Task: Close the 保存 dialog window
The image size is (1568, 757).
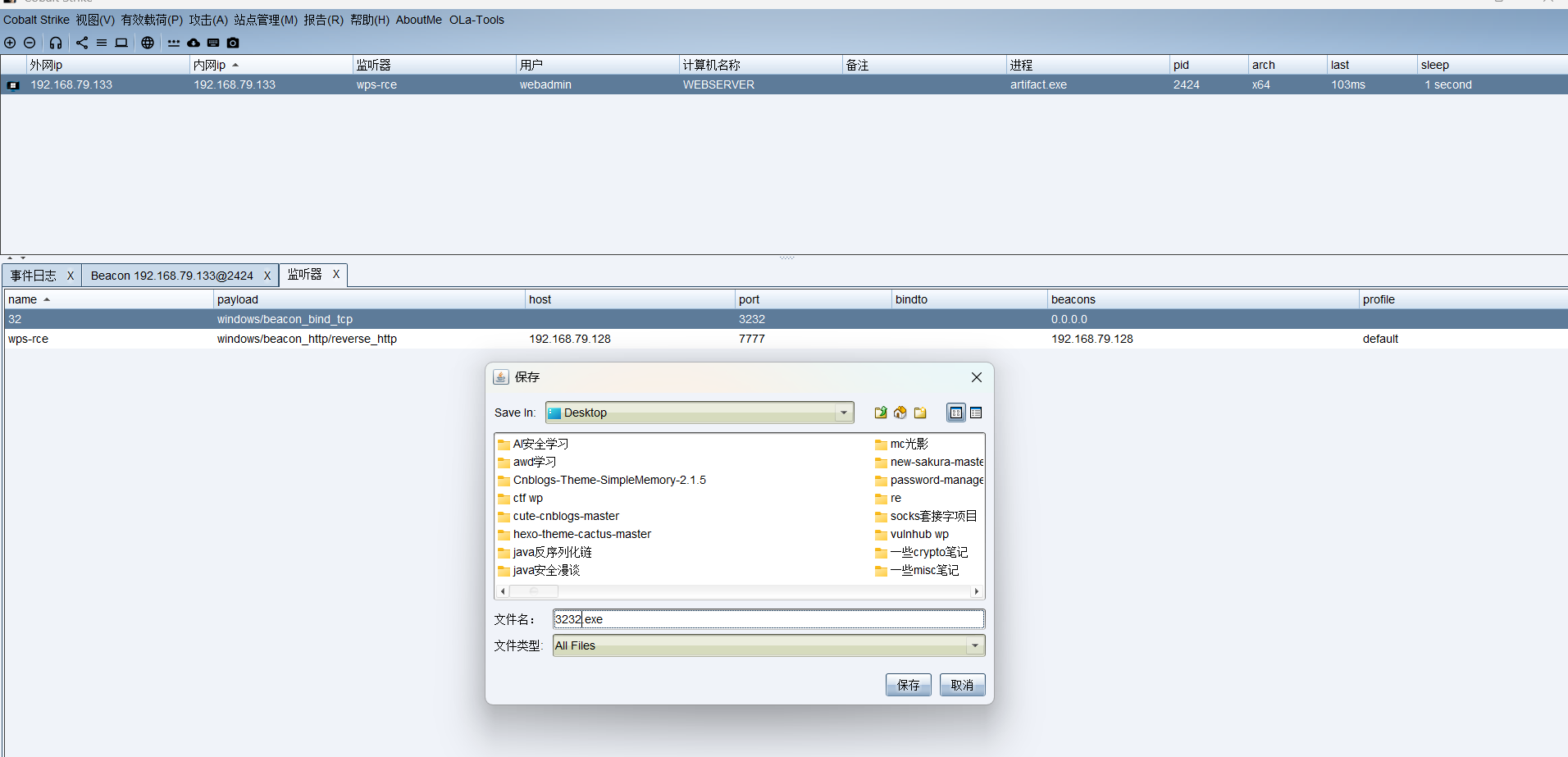Action: point(976,377)
